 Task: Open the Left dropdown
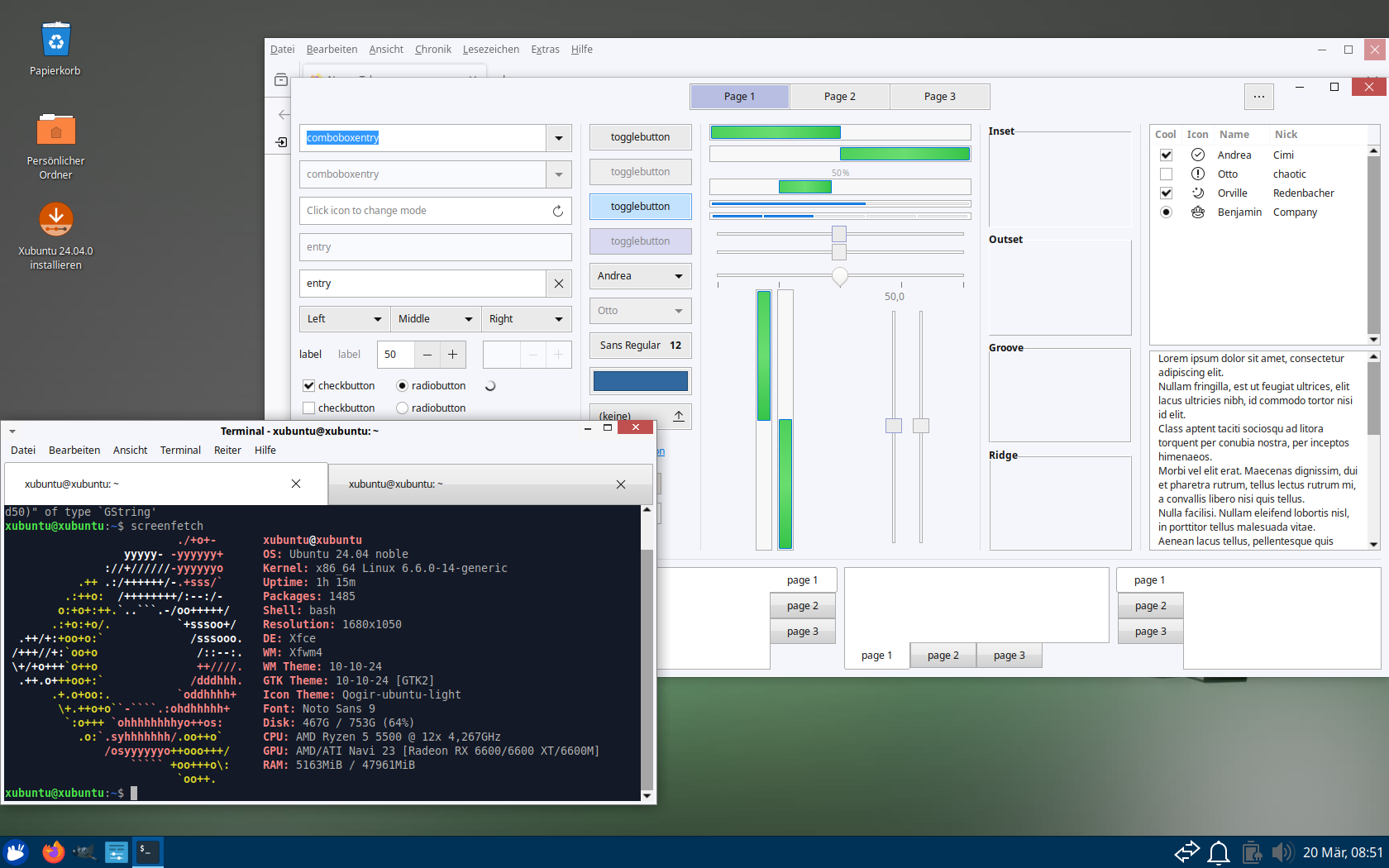pyautogui.click(x=344, y=319)
